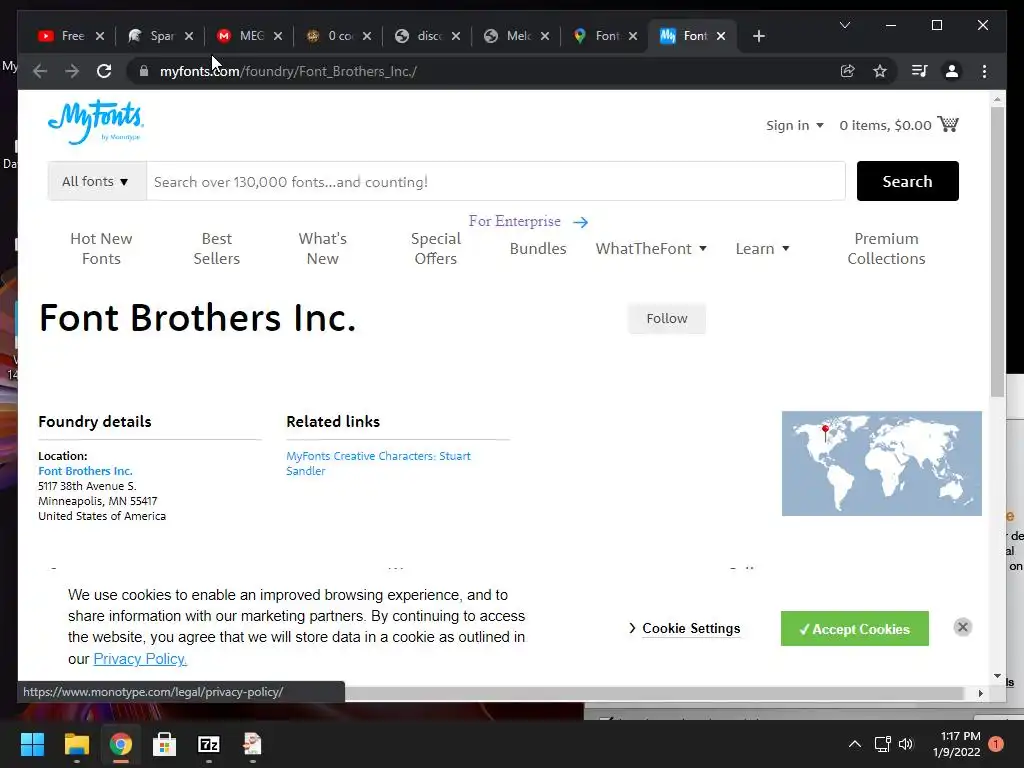
Task: Open a new tab with plus button
Action: click(x=758, y=36)
